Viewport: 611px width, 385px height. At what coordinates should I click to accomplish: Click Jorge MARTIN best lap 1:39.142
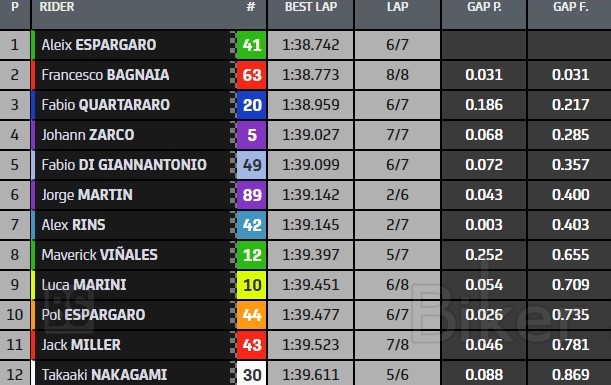[x=311, y=195]
